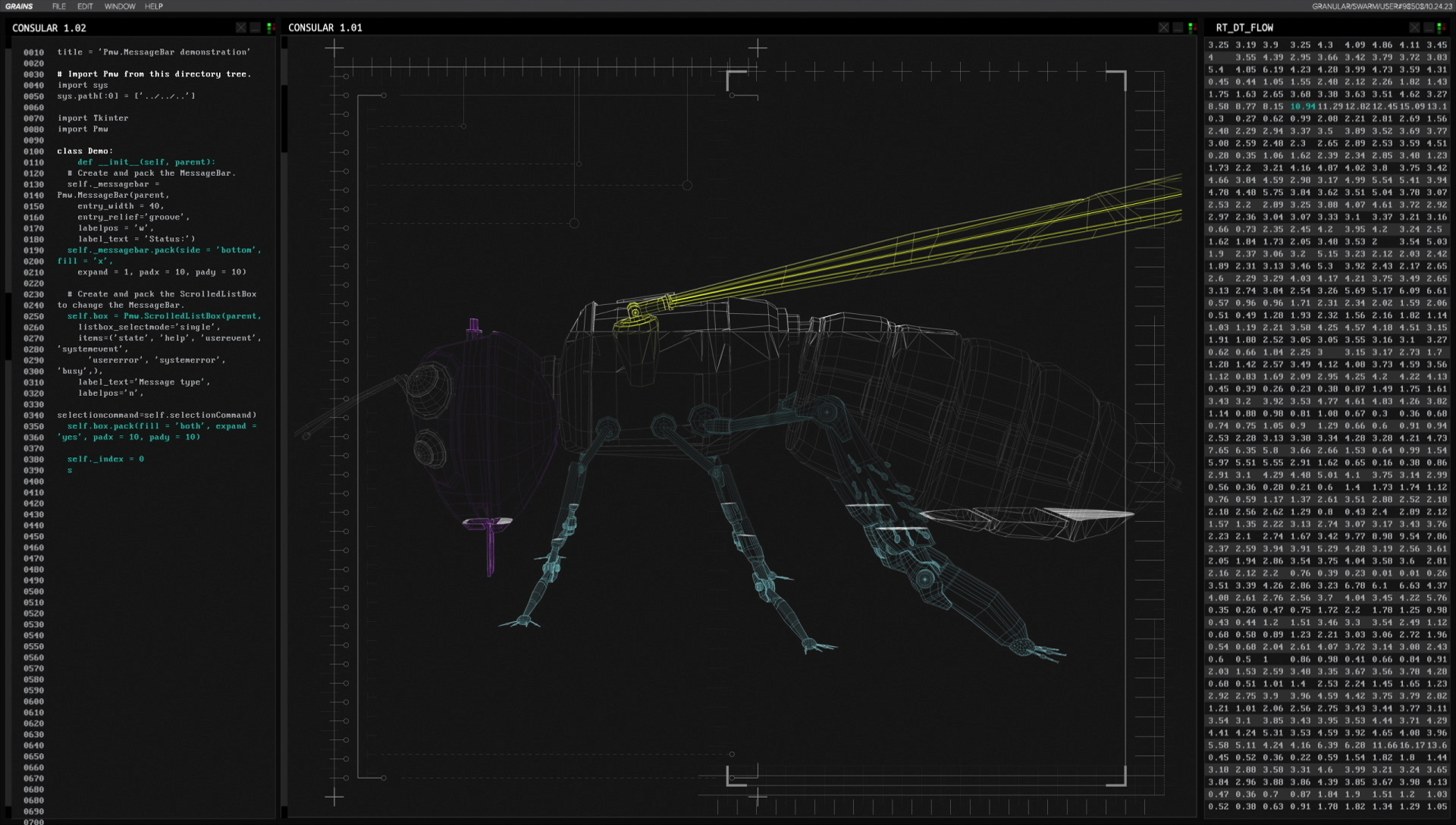The height and width of the screenshot is (825, 1456).
Task: Click the code line "label_text = 'Status:')"
Action: coord(136,239)
